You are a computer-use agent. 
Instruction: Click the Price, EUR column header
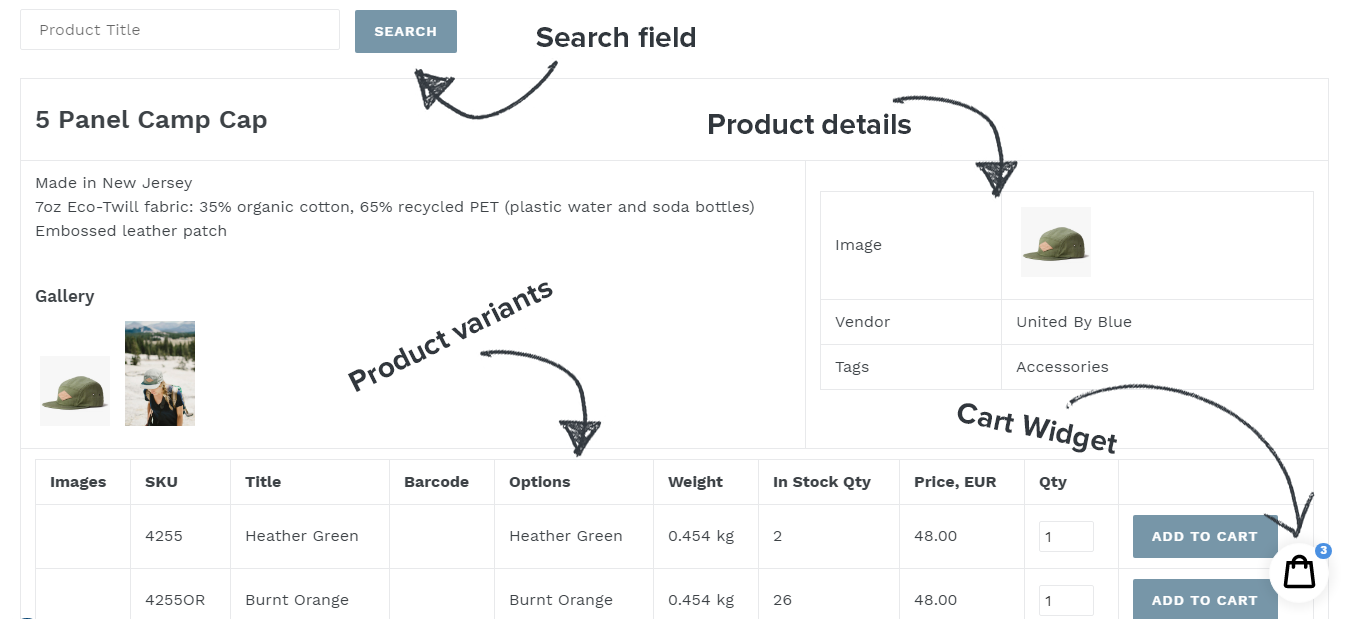(955, 482)
